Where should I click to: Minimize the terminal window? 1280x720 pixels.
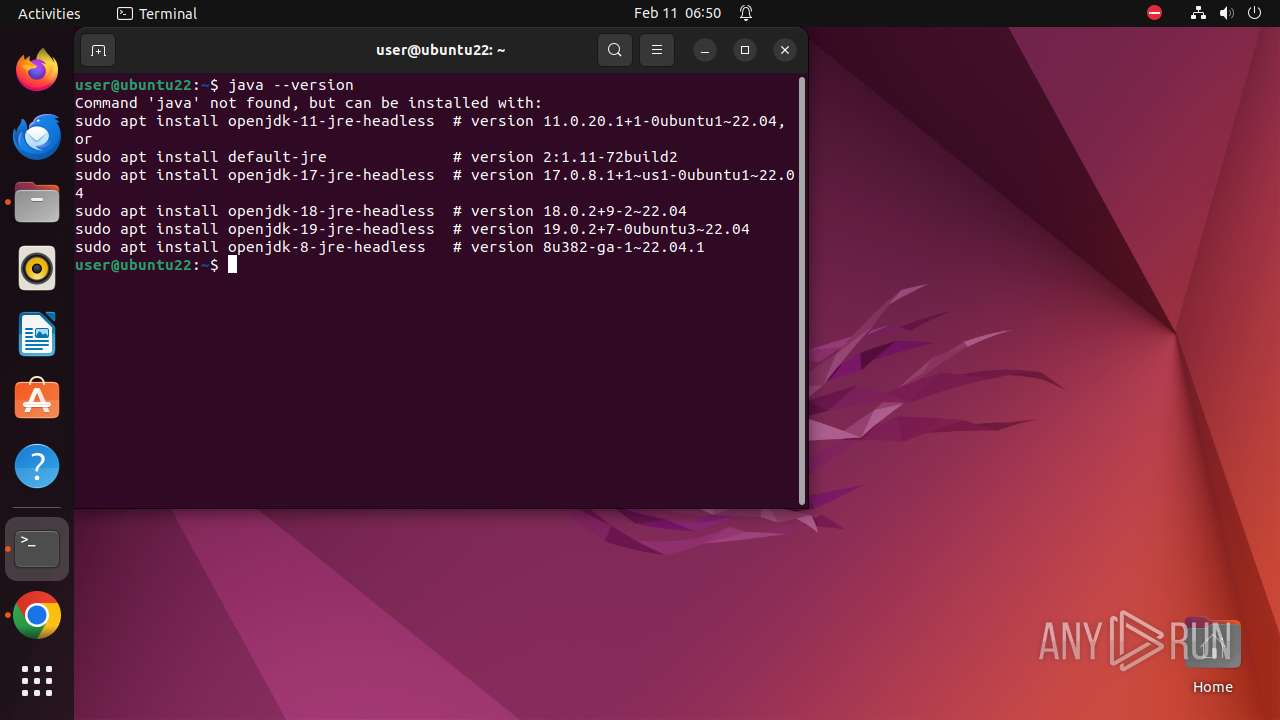pyautogui.click(x=705, y=50)
